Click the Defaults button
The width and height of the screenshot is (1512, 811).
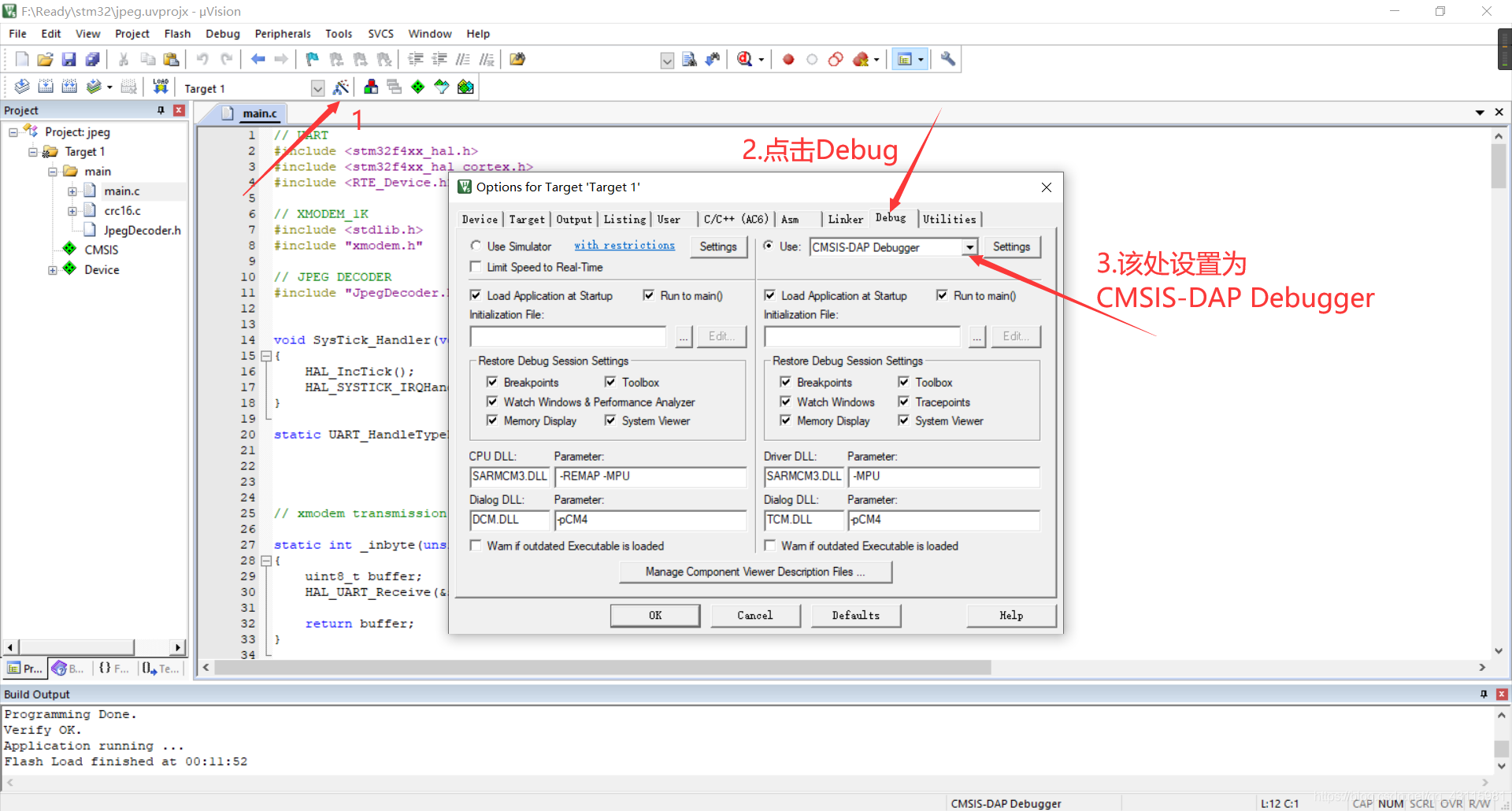click(x=856, y=616)
